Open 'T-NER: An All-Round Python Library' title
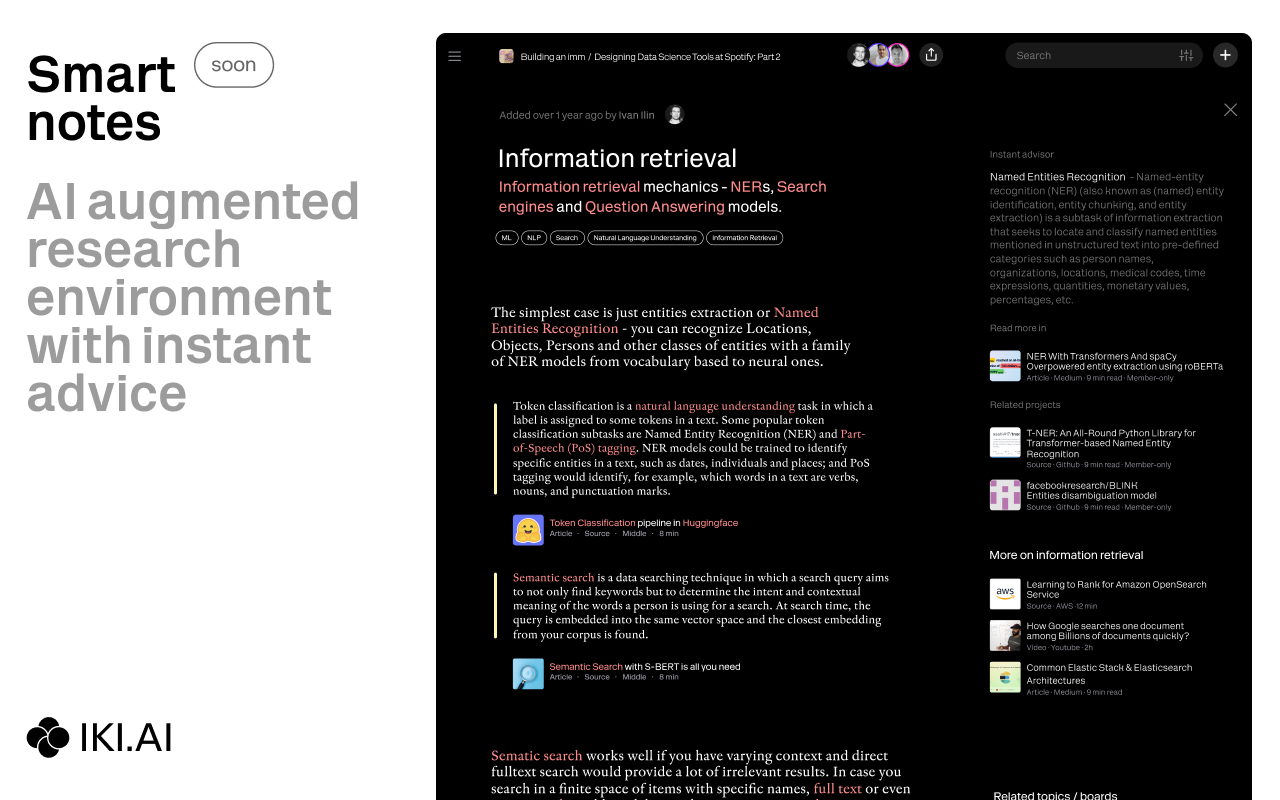The height and width of the screenshot is (800, 1280). click(x=1111, y=443)
